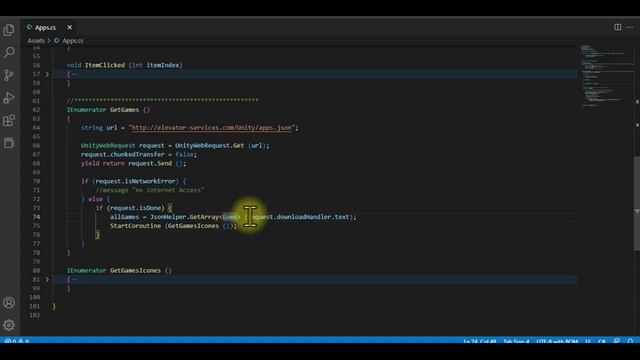Screen dimensions: 640x360
Task: Open the elevator-services.com apps.json URL link
Action: click(212, 128)
